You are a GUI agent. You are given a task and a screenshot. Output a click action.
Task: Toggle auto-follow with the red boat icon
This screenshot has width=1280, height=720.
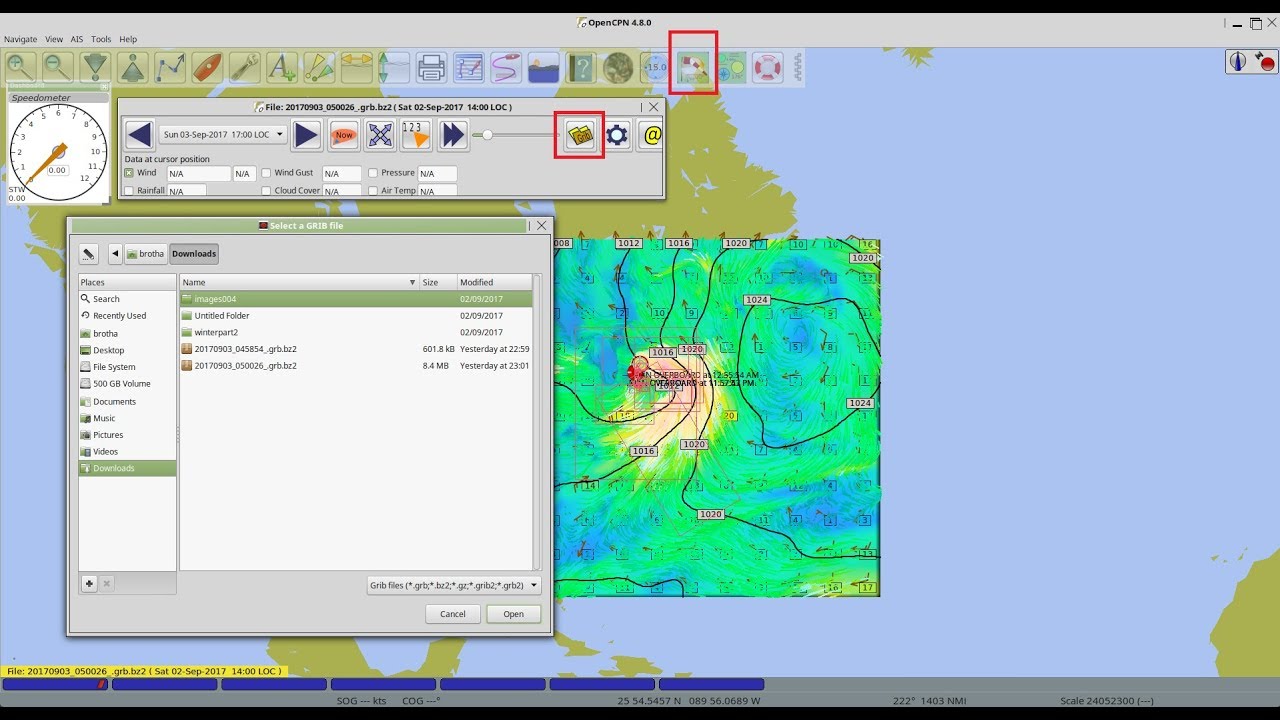point(207,67)
